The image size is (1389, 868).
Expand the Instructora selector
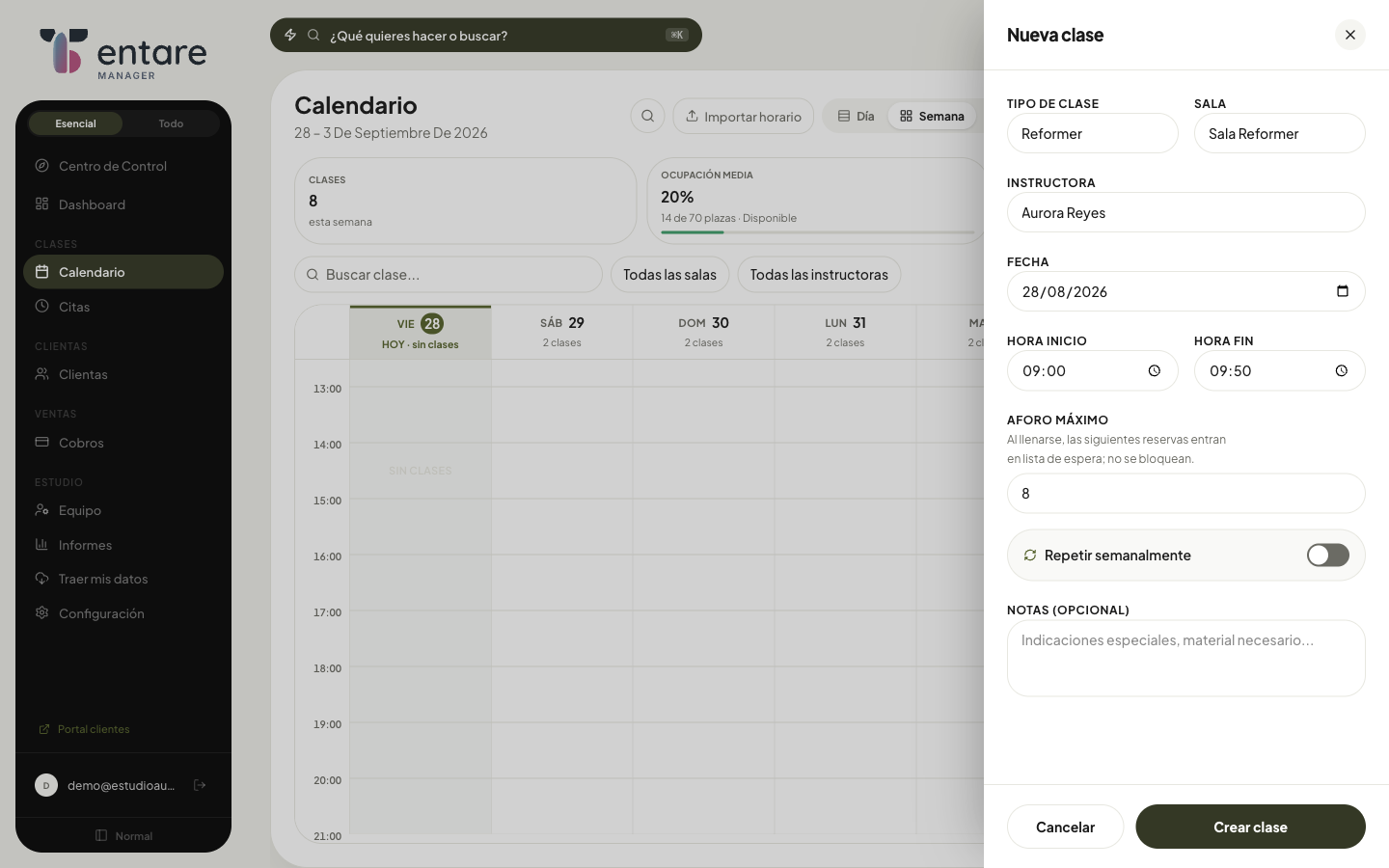point(1186,212)
